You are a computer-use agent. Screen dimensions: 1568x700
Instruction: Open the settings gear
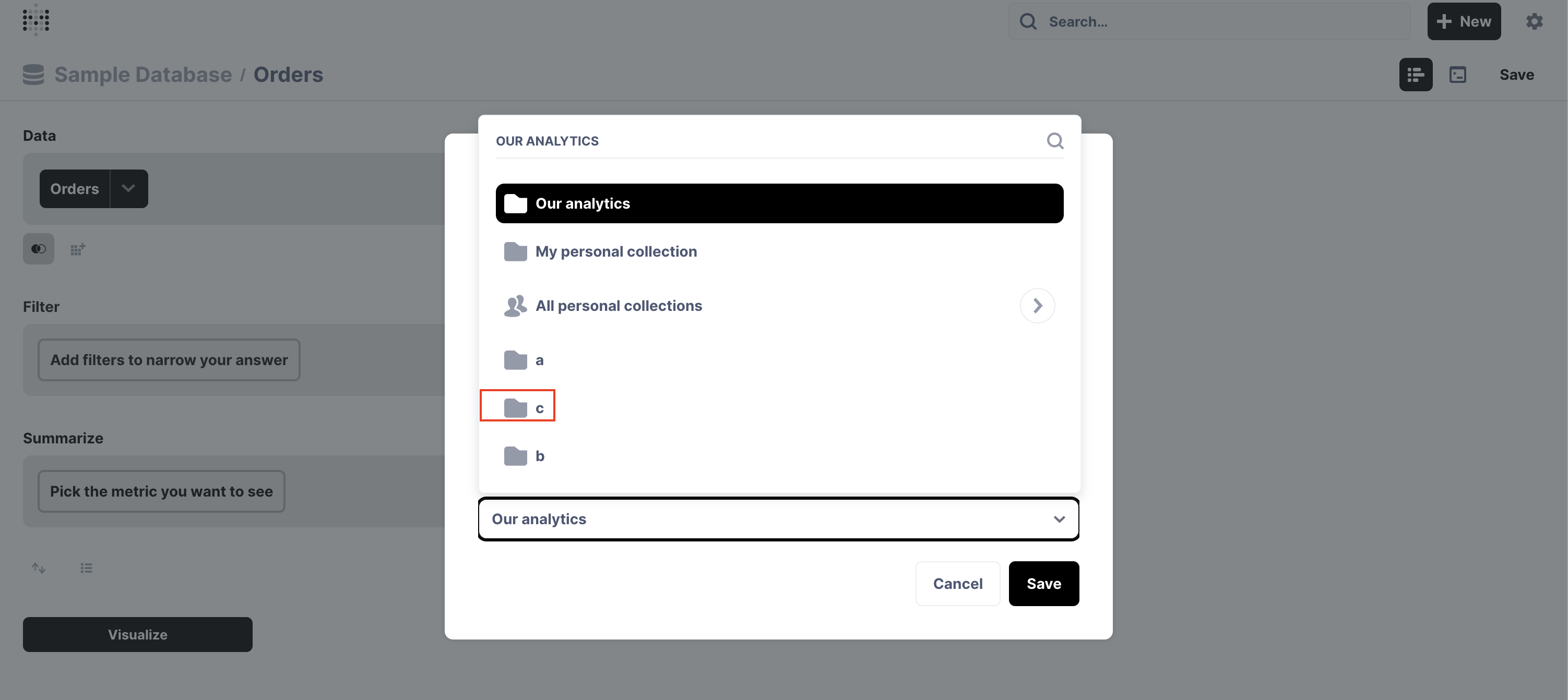tap(1535, 21)
